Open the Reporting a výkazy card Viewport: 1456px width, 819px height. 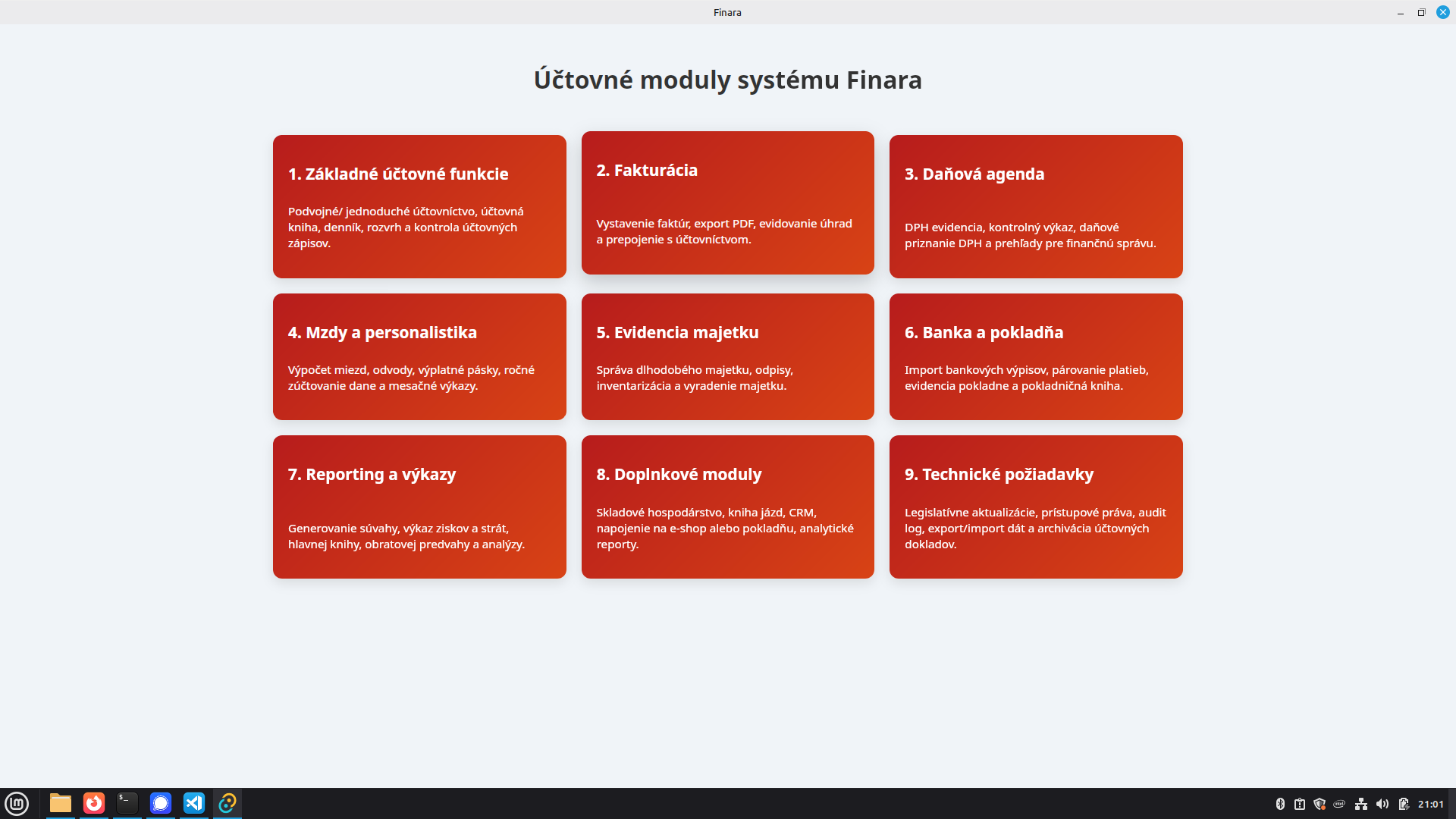tap(419, 507)
